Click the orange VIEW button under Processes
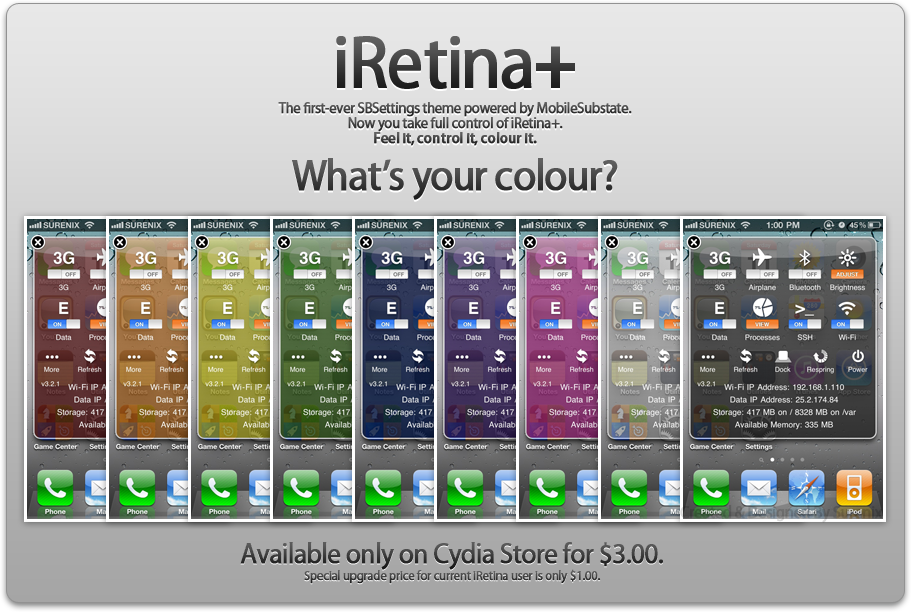Viewport: 911px width, 612px height. [x=762, y=324]
